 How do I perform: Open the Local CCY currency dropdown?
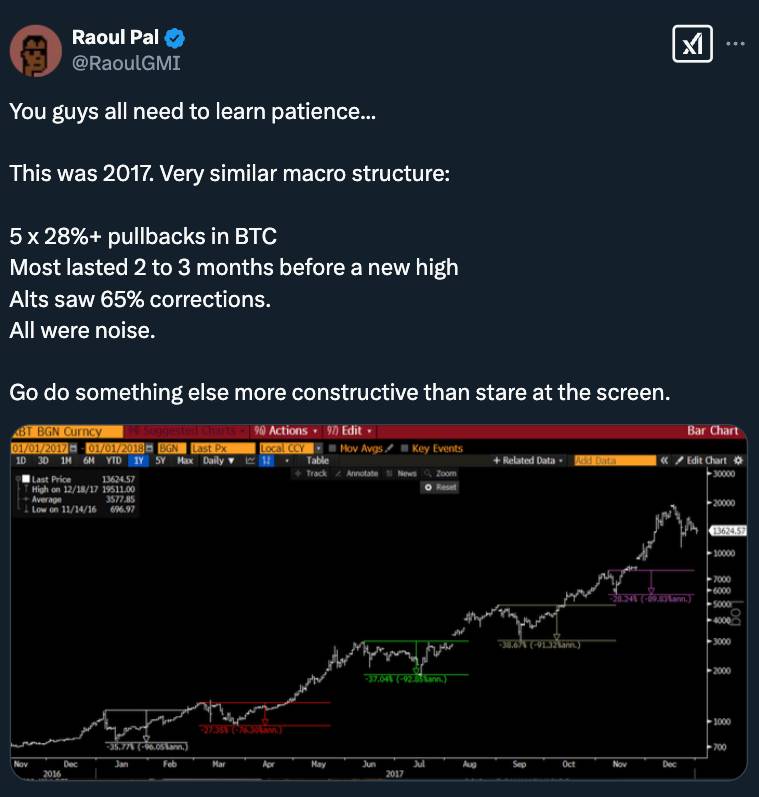pos(291,448)
